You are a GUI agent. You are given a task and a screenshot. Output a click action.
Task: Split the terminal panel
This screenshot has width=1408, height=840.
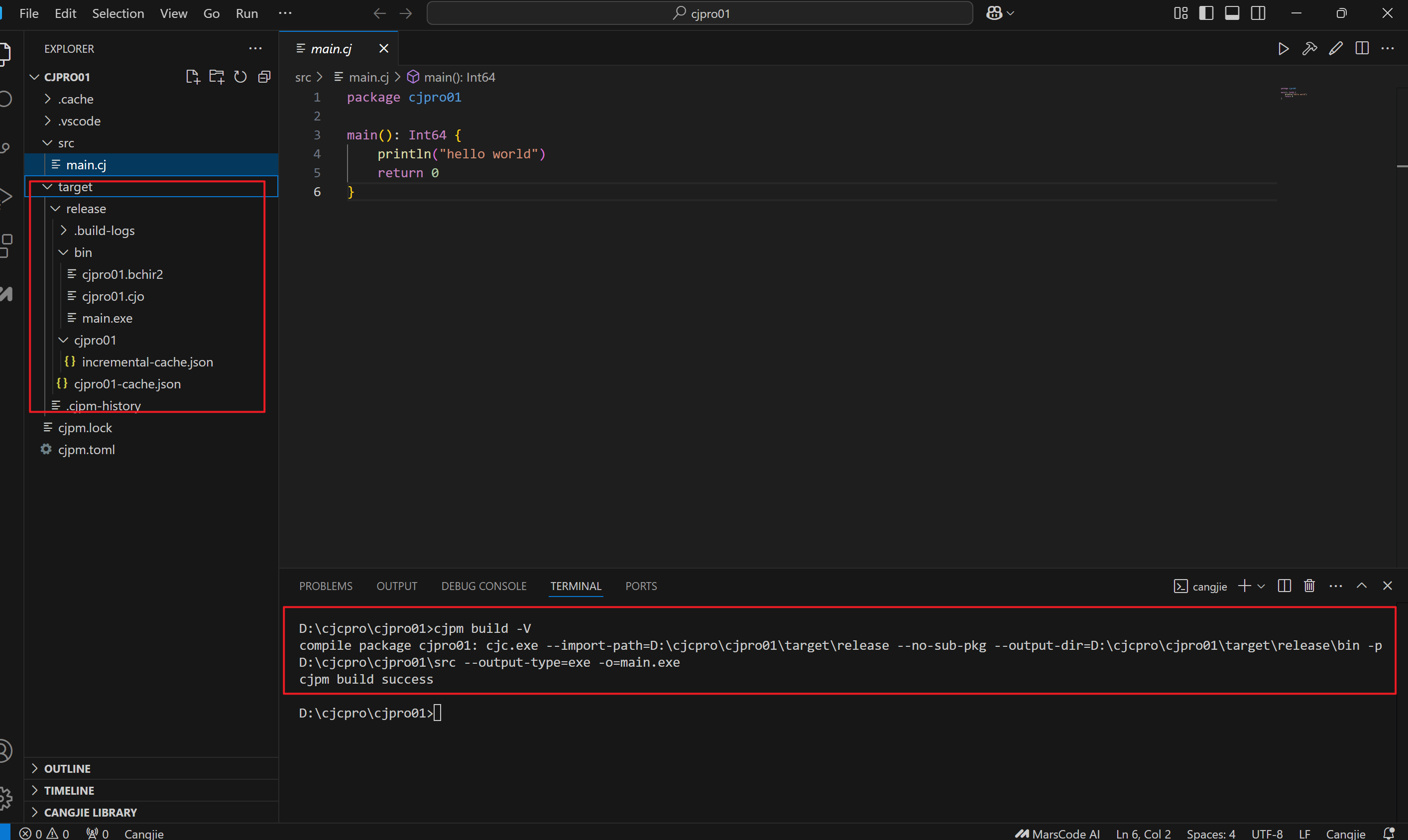(x=1285, y=586)
